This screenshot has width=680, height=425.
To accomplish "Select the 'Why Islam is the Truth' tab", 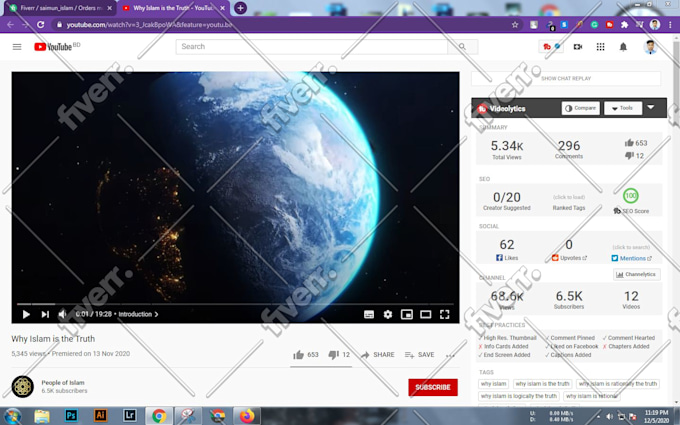I will click(x=173, y=8).
